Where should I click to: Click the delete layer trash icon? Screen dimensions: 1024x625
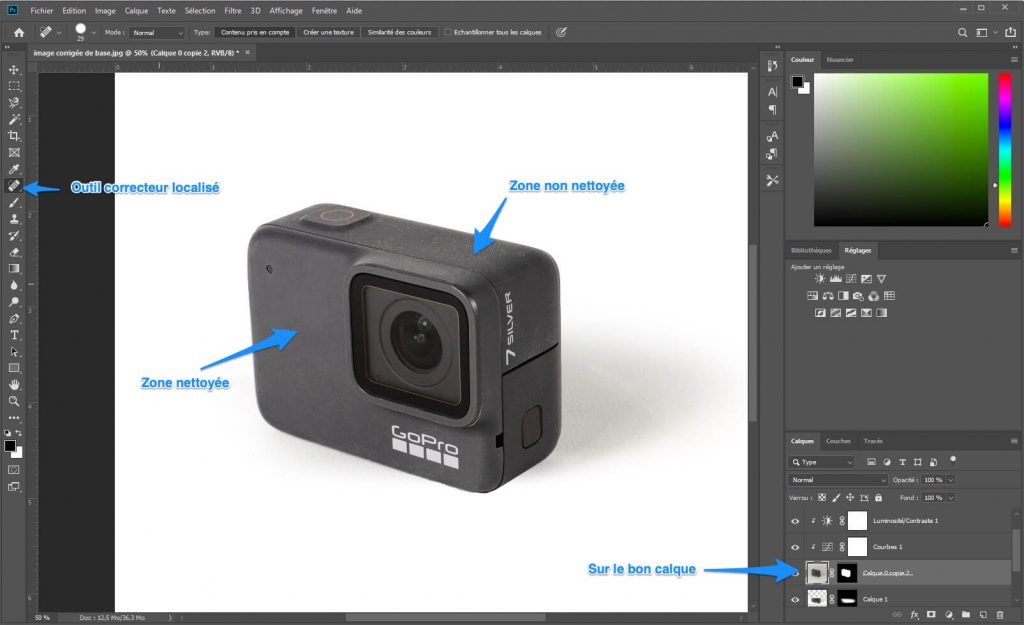click(x=1000, y=615)
